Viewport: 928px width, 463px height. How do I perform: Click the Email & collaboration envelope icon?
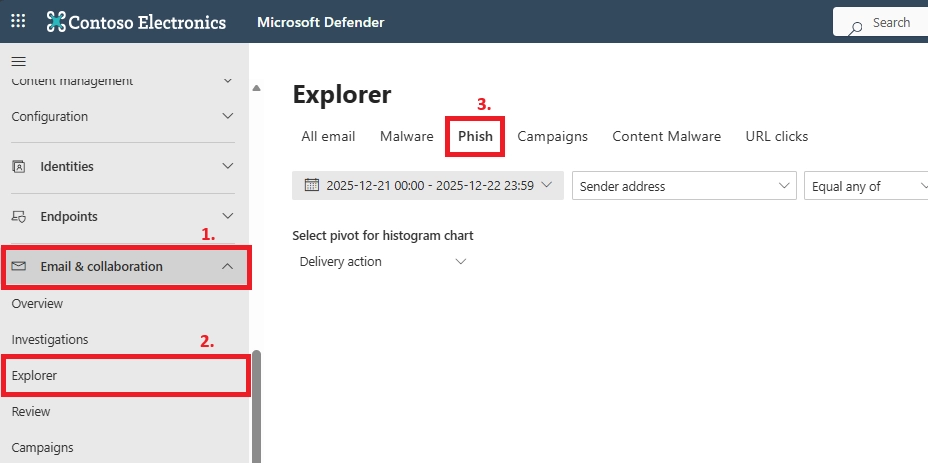click(19, 266)
